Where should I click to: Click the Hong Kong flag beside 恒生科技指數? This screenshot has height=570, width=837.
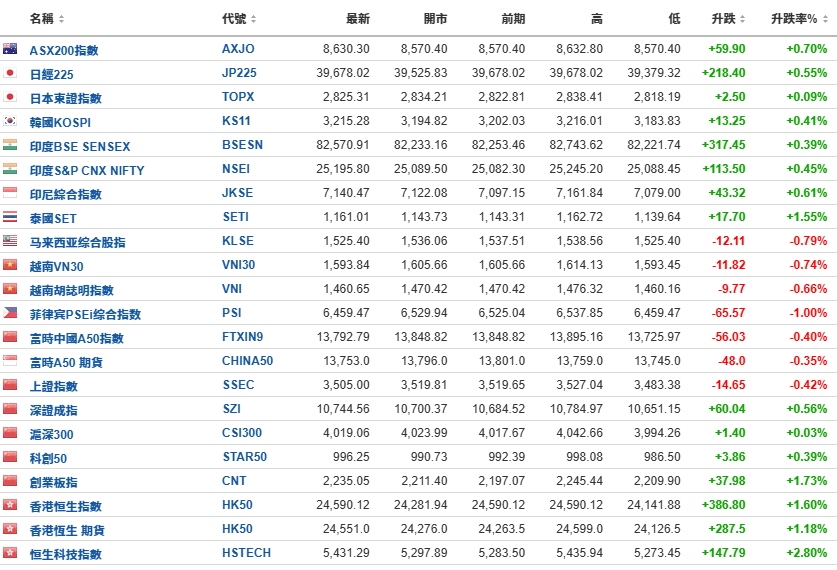point(10,553)
